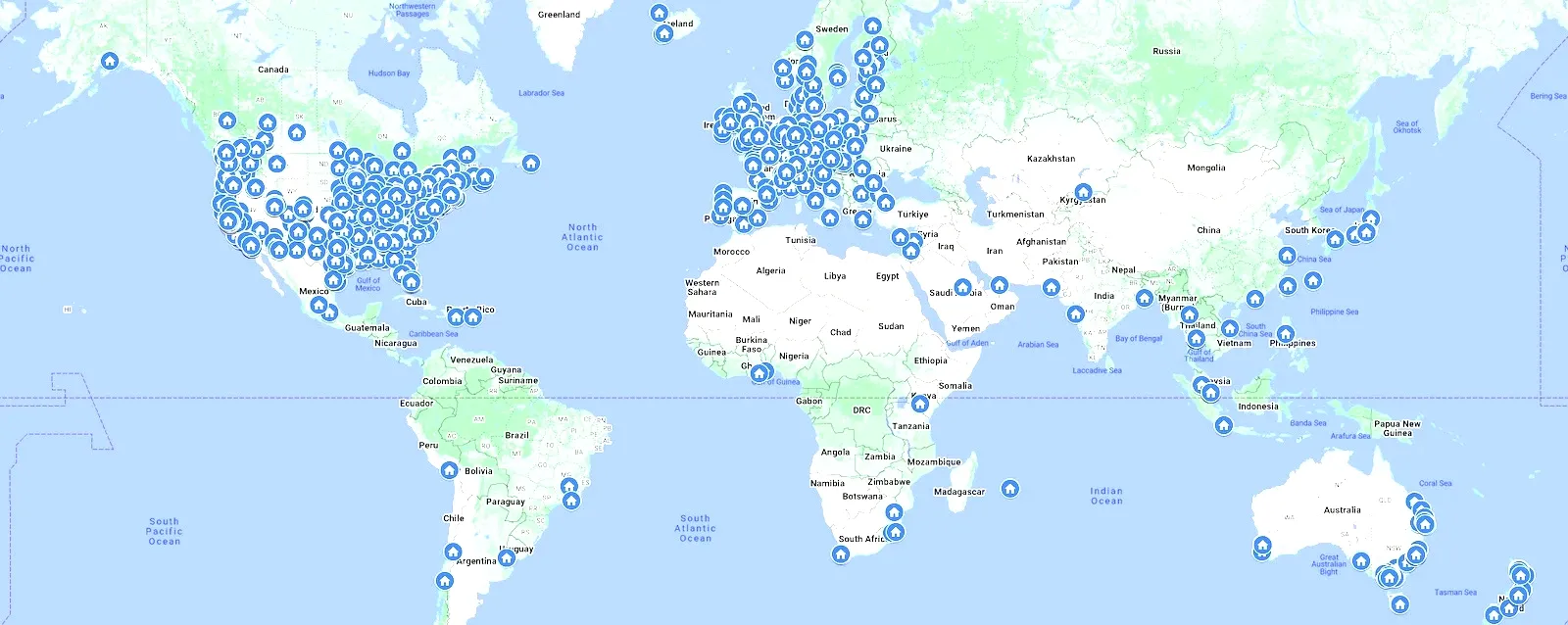Open the house marker east of Madagascar

pos(1010,488)
